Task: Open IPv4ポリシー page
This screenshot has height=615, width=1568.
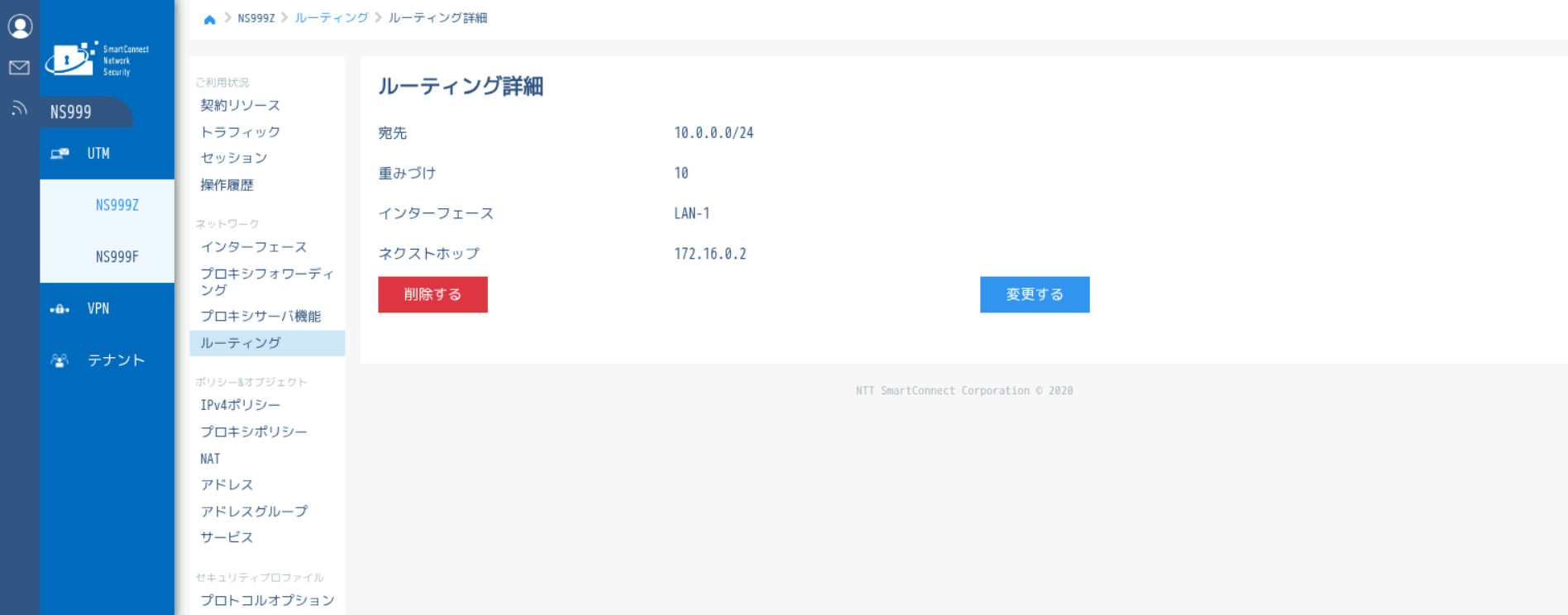Action: (x=241, y=405)
